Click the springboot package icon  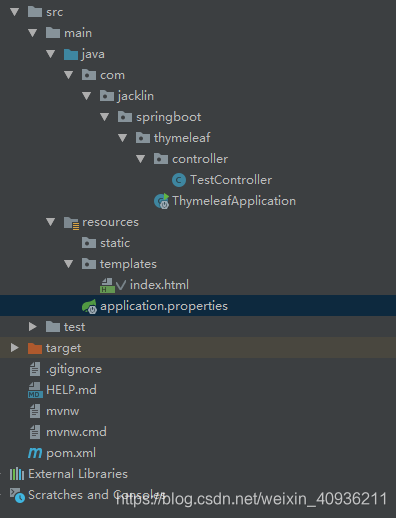125,117
